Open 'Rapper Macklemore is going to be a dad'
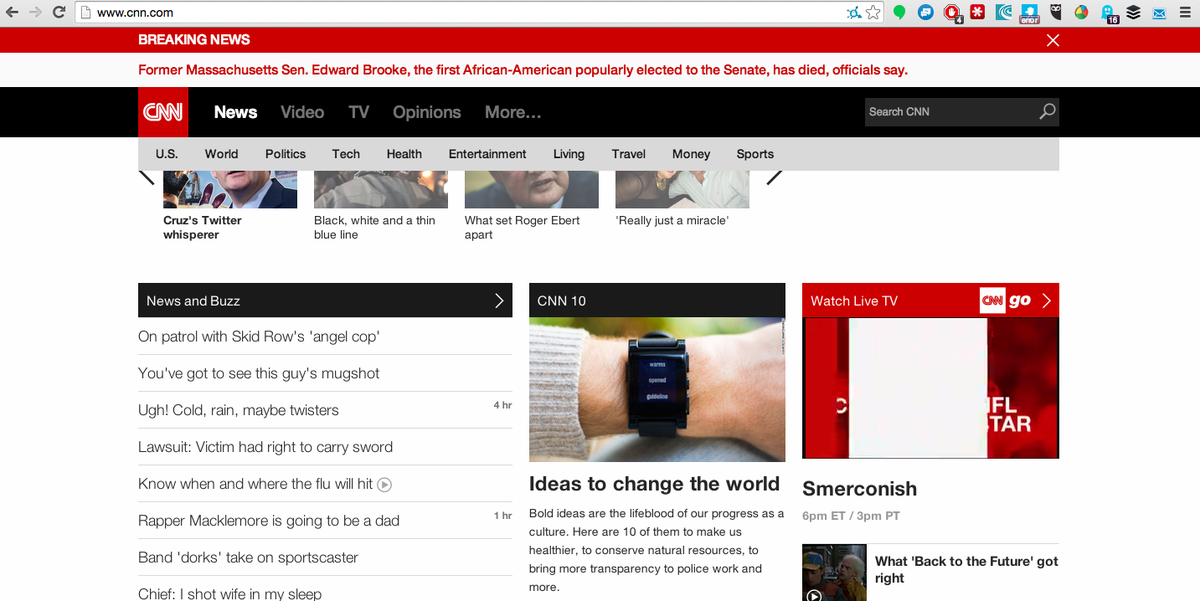1200x601 pixels. [269, 521]
